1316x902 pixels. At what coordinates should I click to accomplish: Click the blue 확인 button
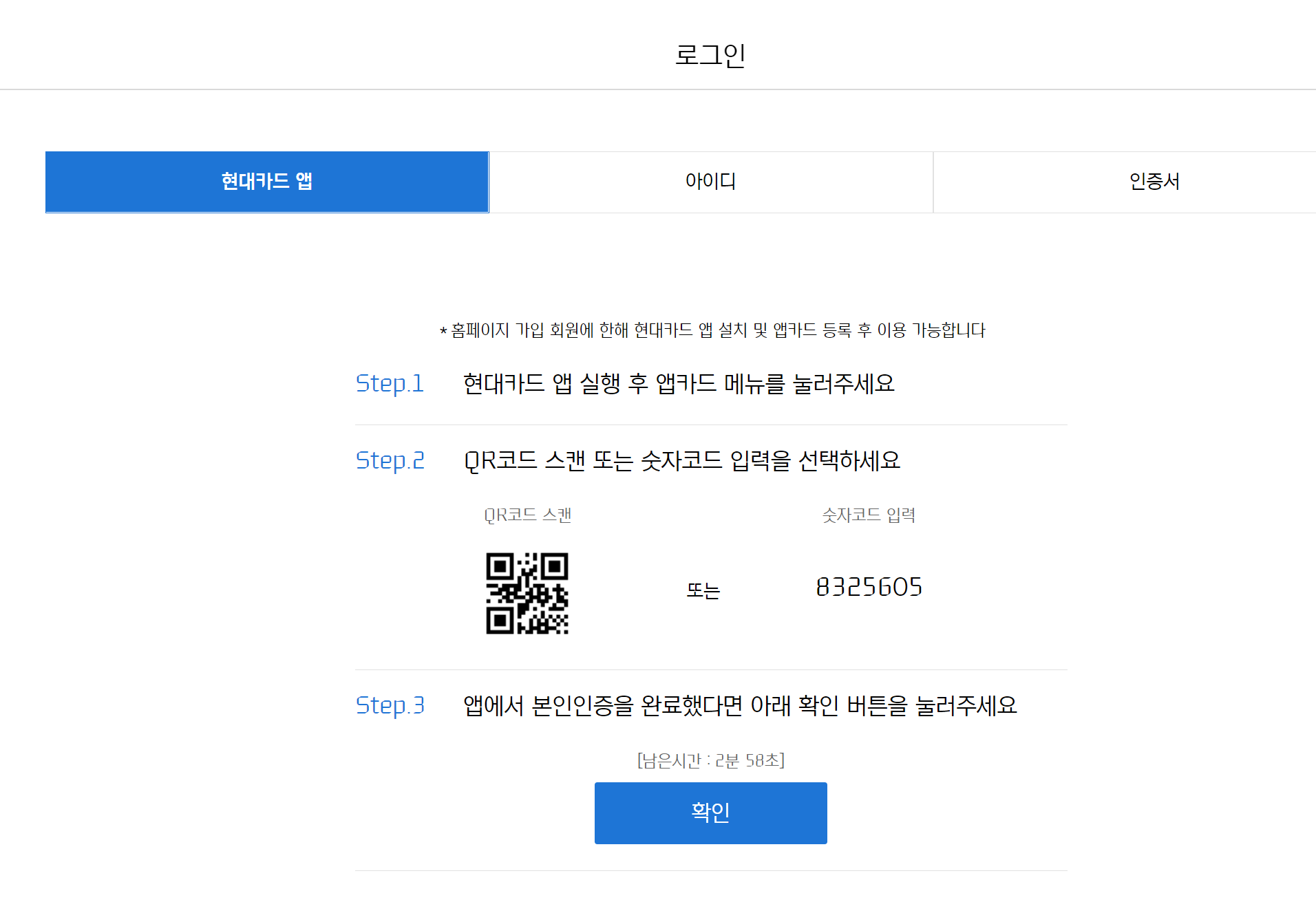click(711, 813)
